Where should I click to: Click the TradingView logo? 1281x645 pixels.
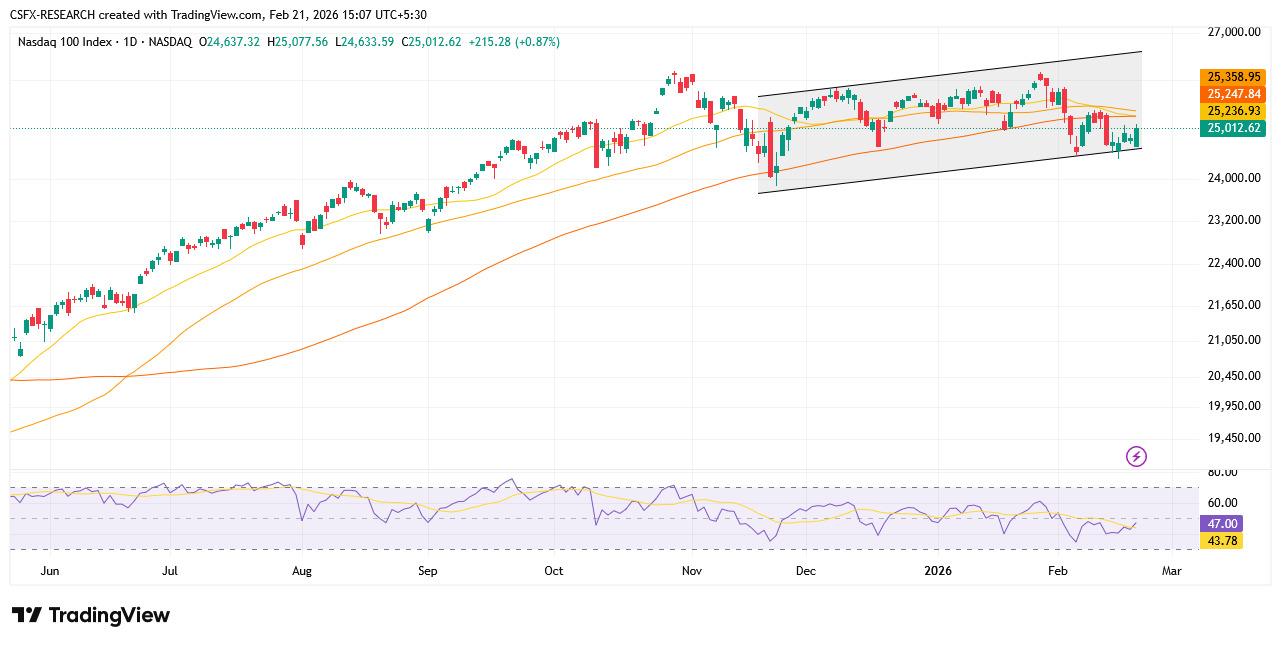coord(90,616)
